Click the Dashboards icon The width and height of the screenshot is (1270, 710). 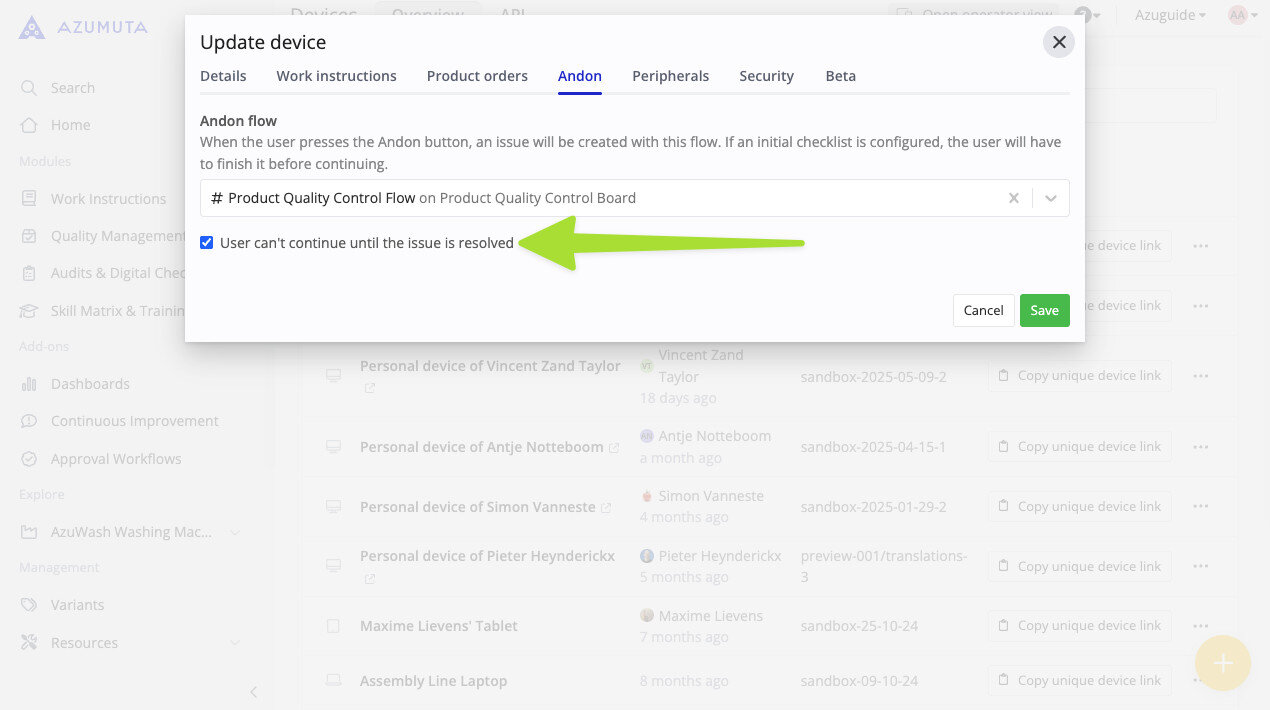30,383
